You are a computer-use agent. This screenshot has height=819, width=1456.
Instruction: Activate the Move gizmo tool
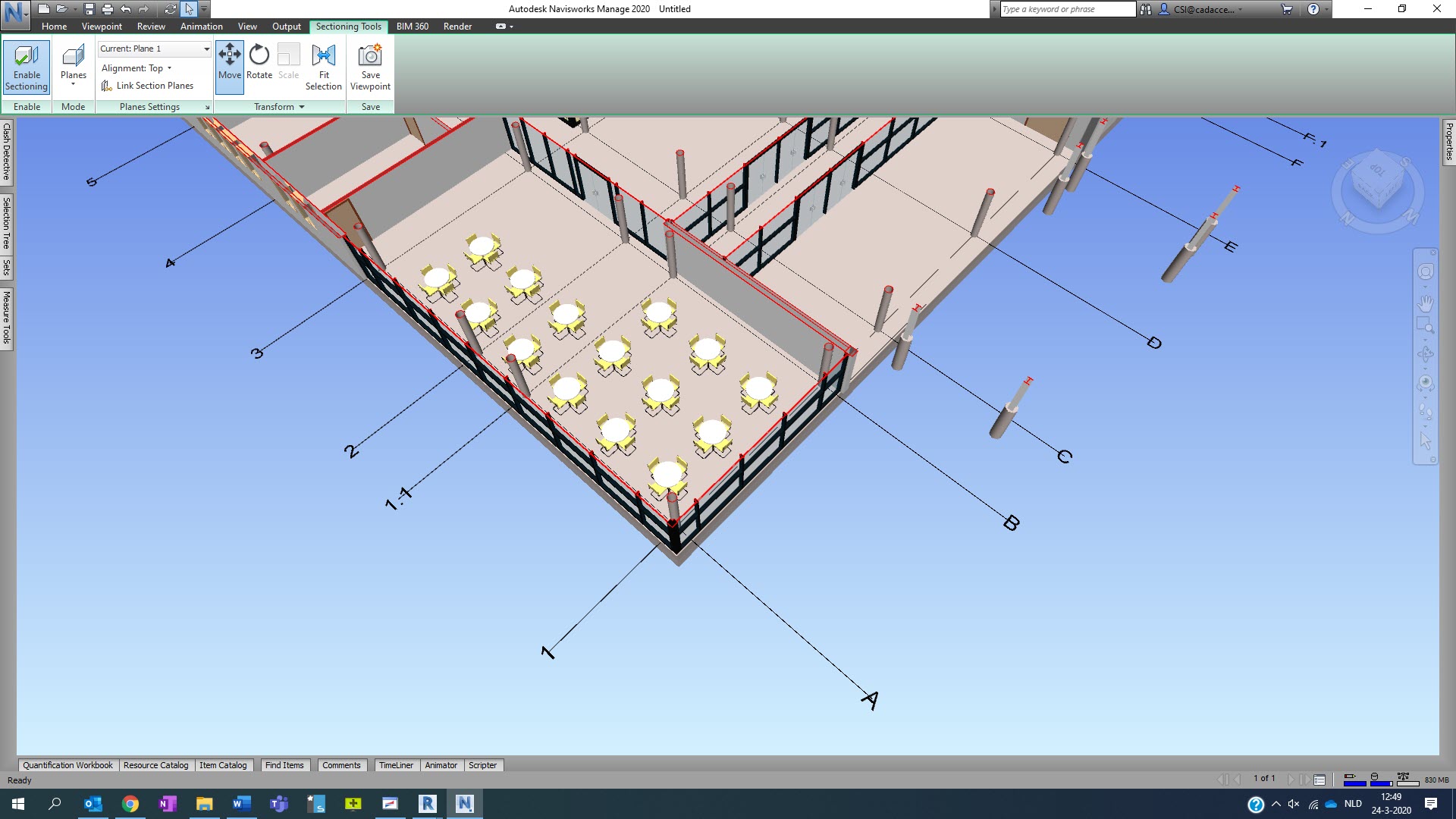coord(230,67)
